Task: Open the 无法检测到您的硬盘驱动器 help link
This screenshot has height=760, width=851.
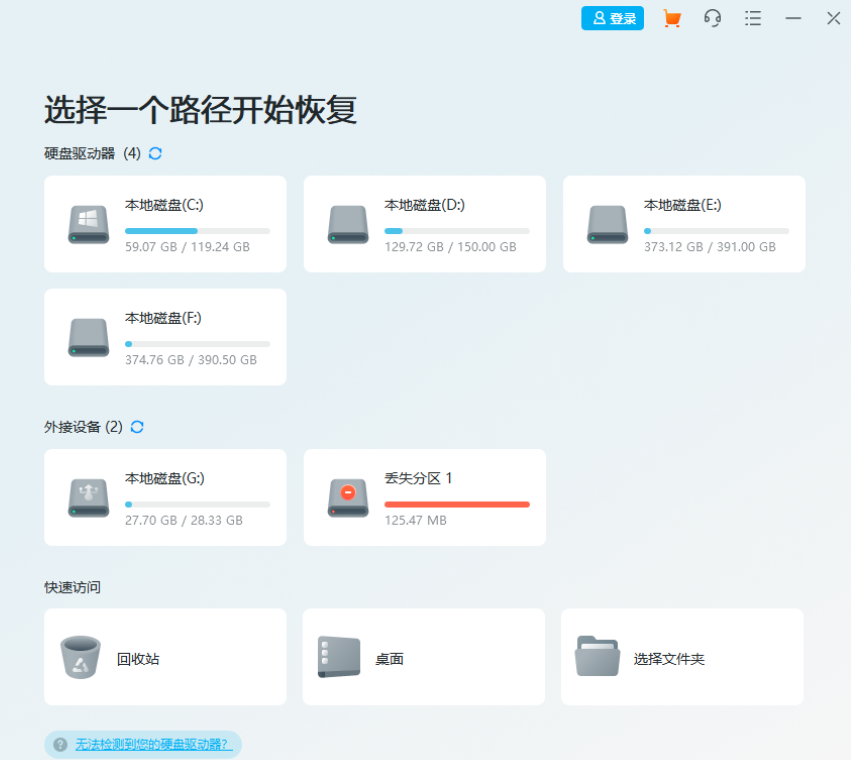Action: click(x=145, y=744)
